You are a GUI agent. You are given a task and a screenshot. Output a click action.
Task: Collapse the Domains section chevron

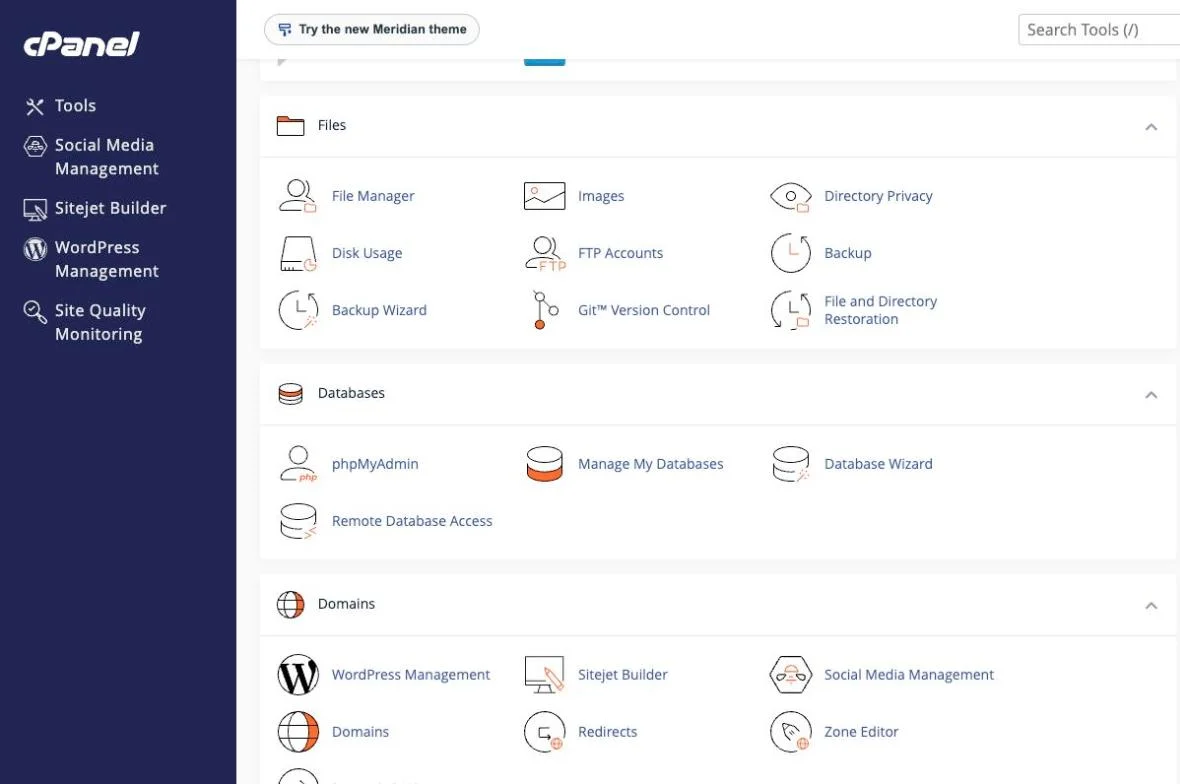coord(1151,605)
